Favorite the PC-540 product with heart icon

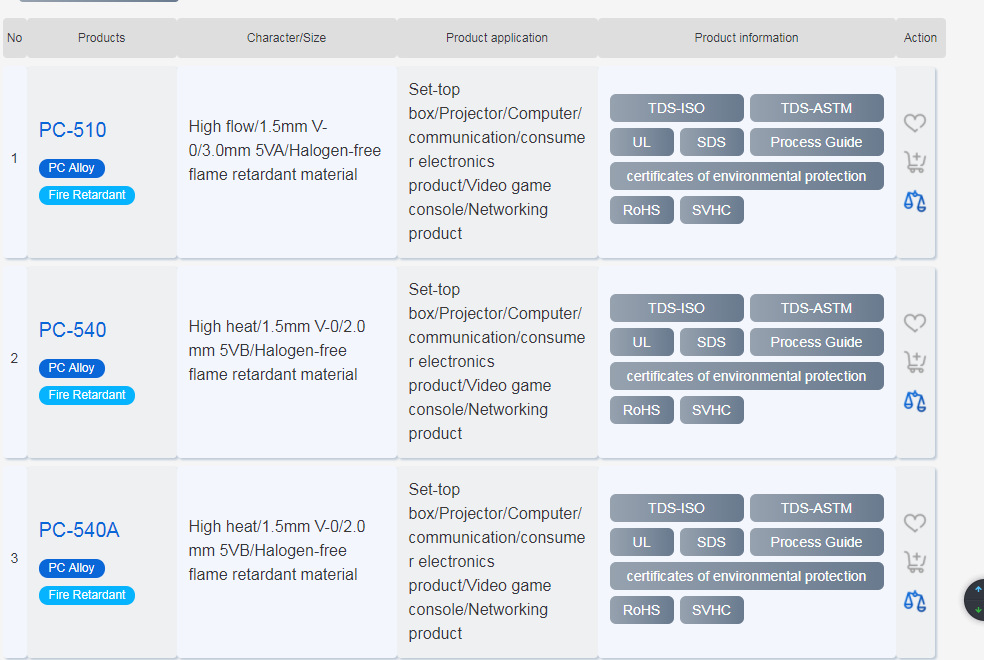(915, 323)
